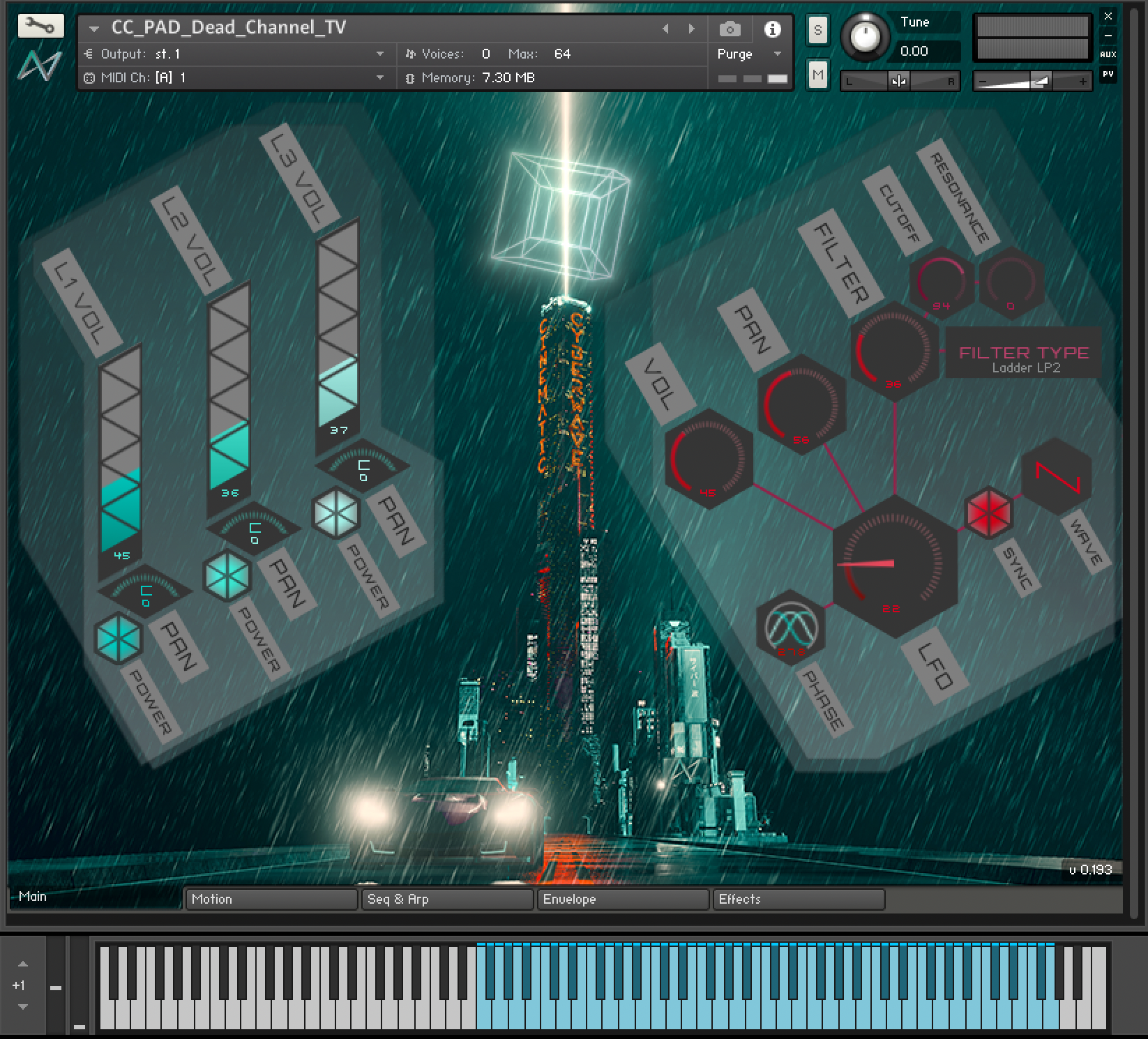This screenshot has width=1148, height=1039.
Task: Solo the instrument with S button
Action: tap(817, 30)
